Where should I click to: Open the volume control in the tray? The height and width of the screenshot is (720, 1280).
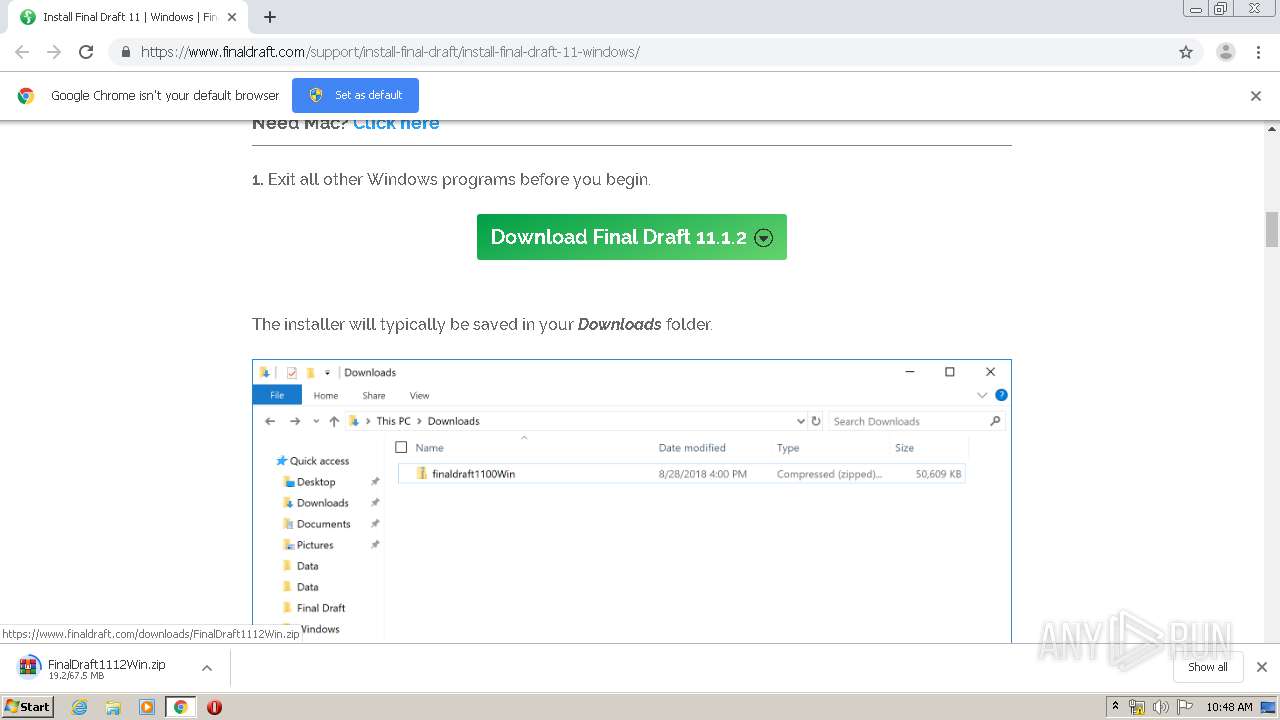pos(1162,707)
